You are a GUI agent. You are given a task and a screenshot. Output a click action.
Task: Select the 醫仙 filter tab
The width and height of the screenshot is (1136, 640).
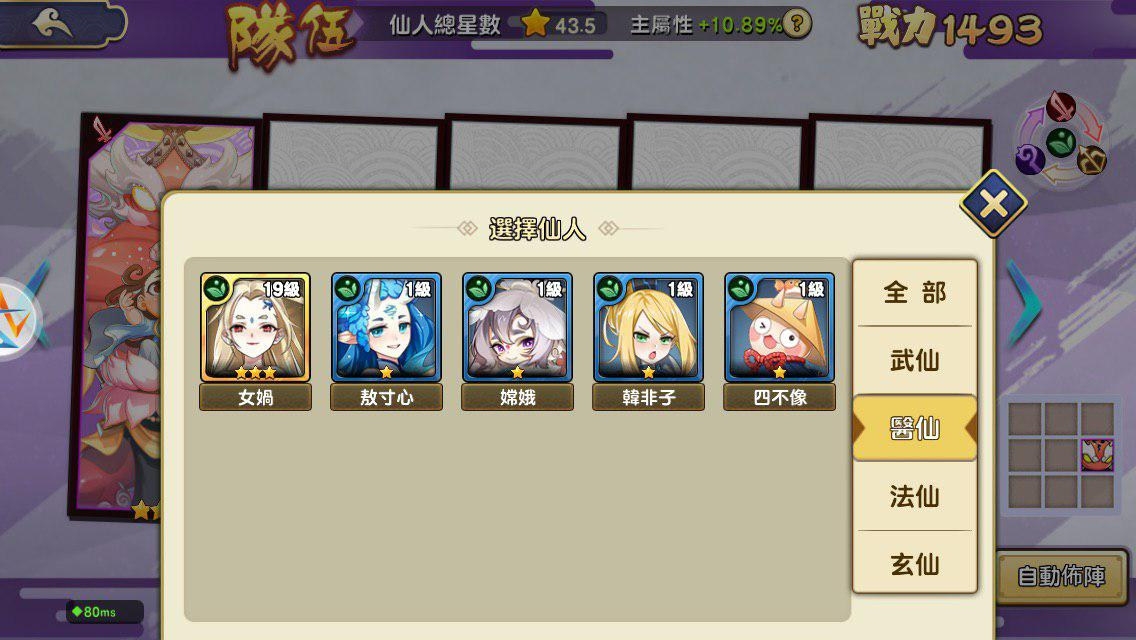915,428
